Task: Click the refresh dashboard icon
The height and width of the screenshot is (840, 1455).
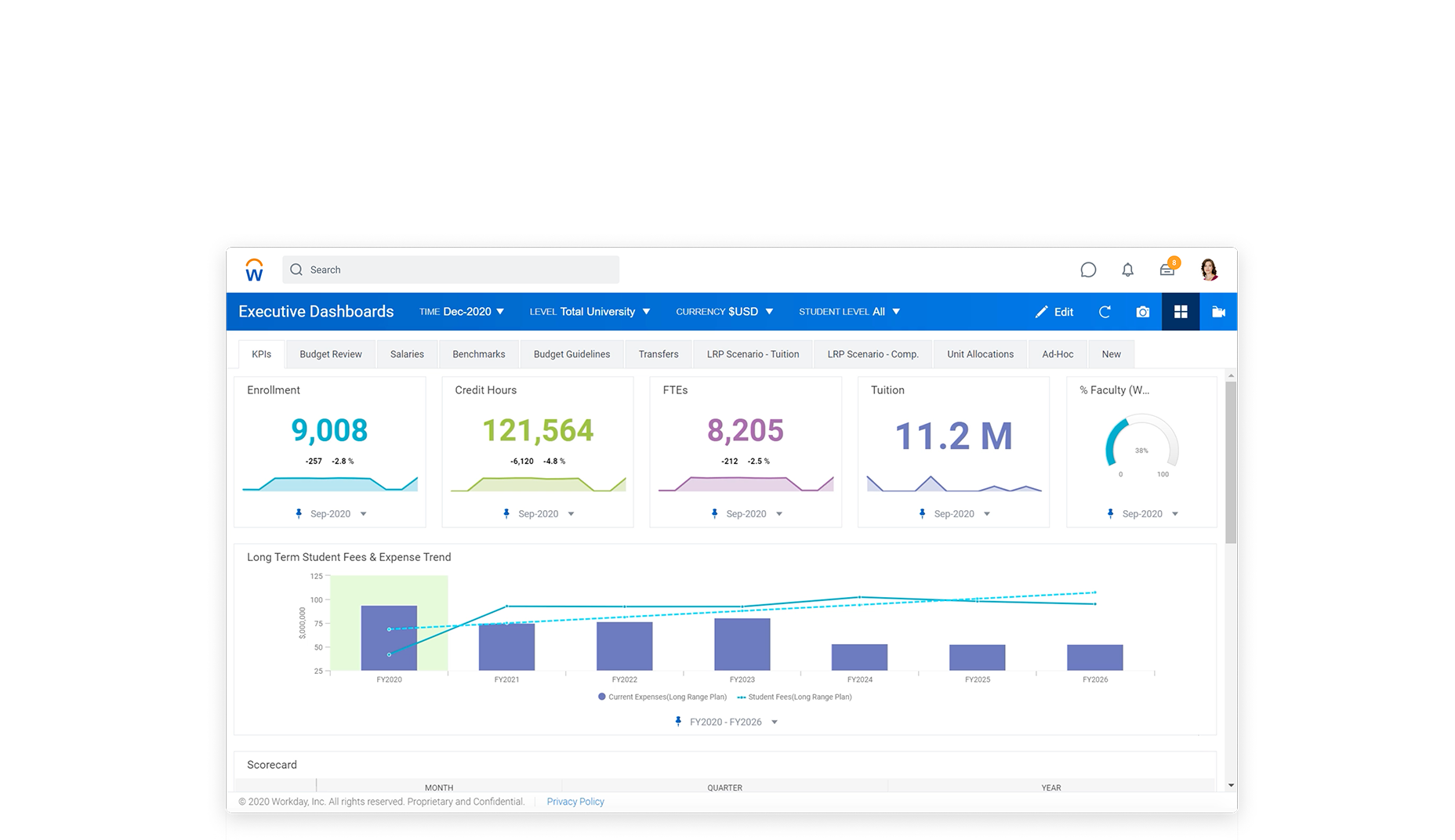Action: [x=1105, y=312]
